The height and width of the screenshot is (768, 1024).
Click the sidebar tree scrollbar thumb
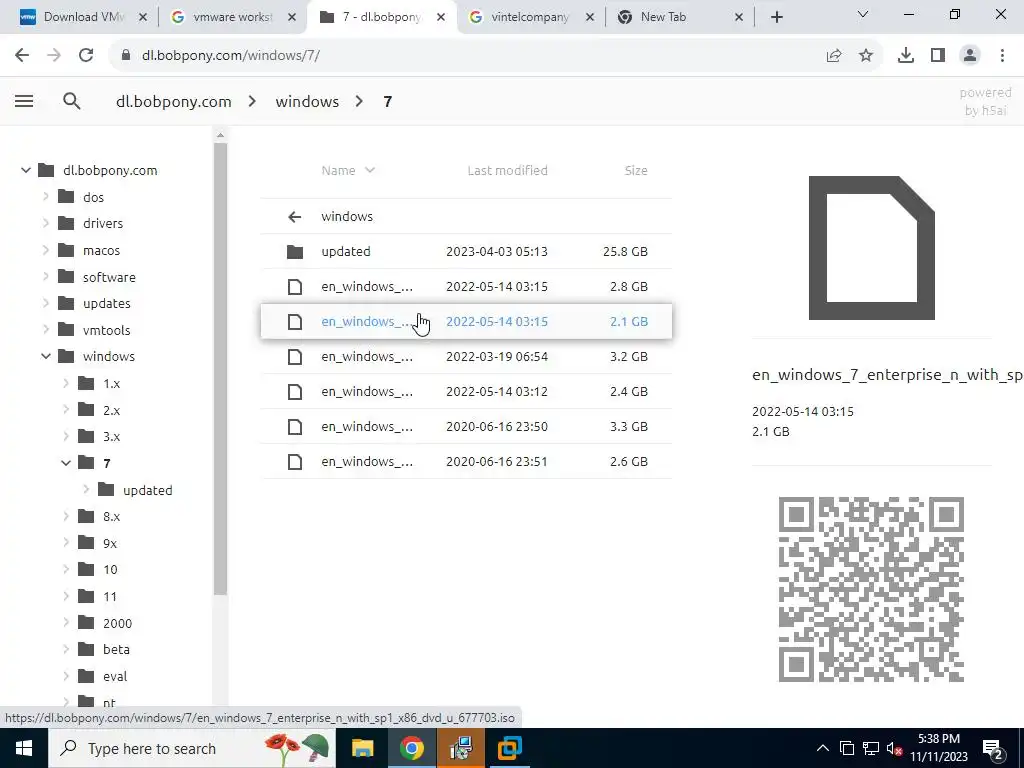220,369
